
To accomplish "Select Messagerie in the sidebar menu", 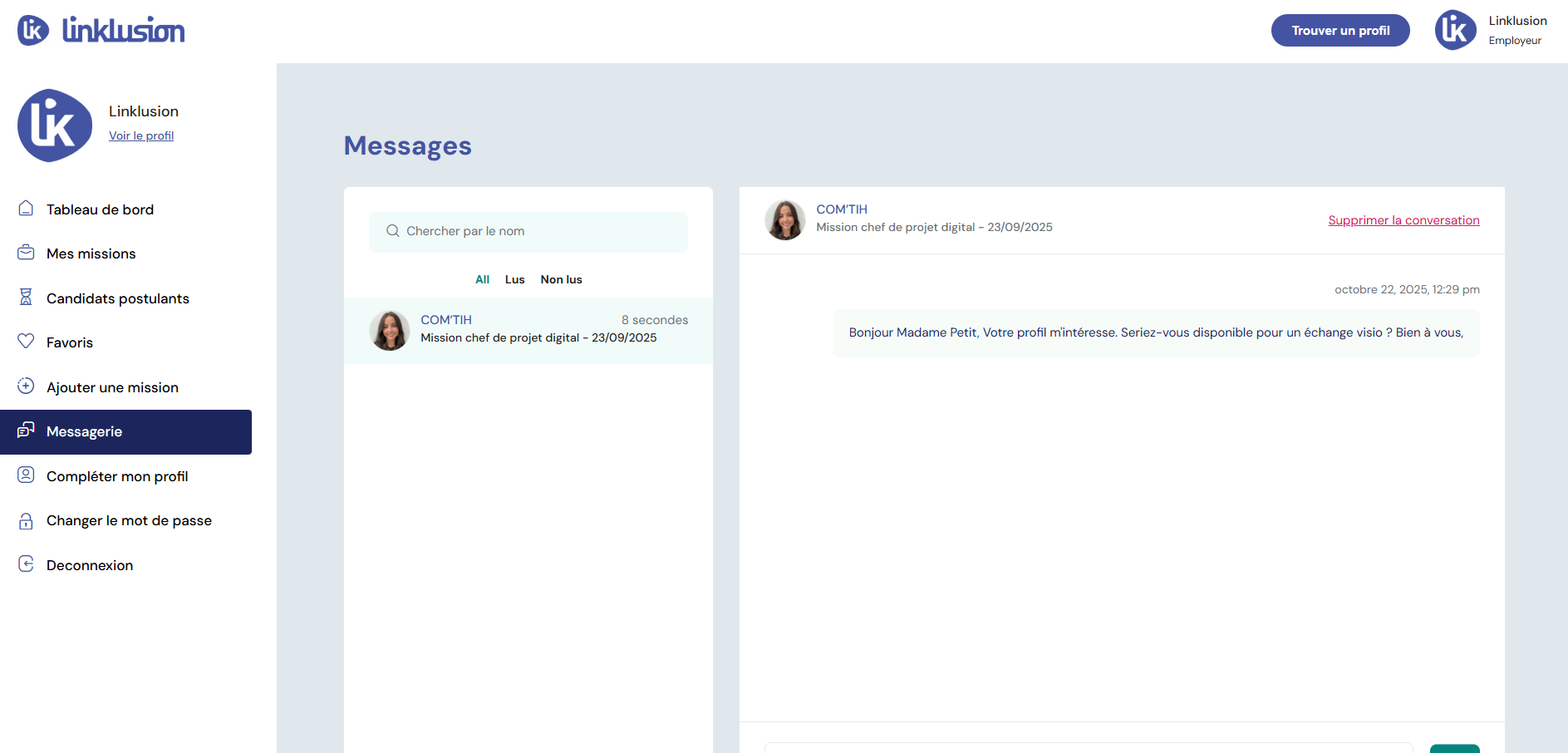I will [85, 431].
